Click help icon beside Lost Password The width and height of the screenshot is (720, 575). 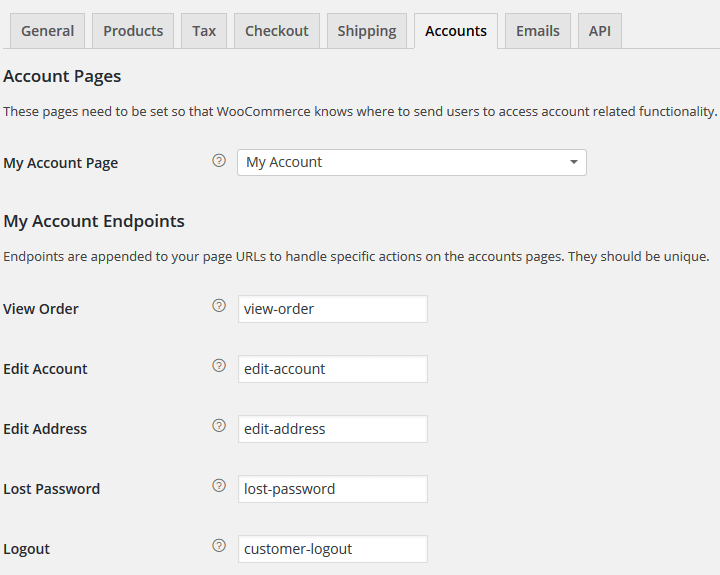click(219, 487)
